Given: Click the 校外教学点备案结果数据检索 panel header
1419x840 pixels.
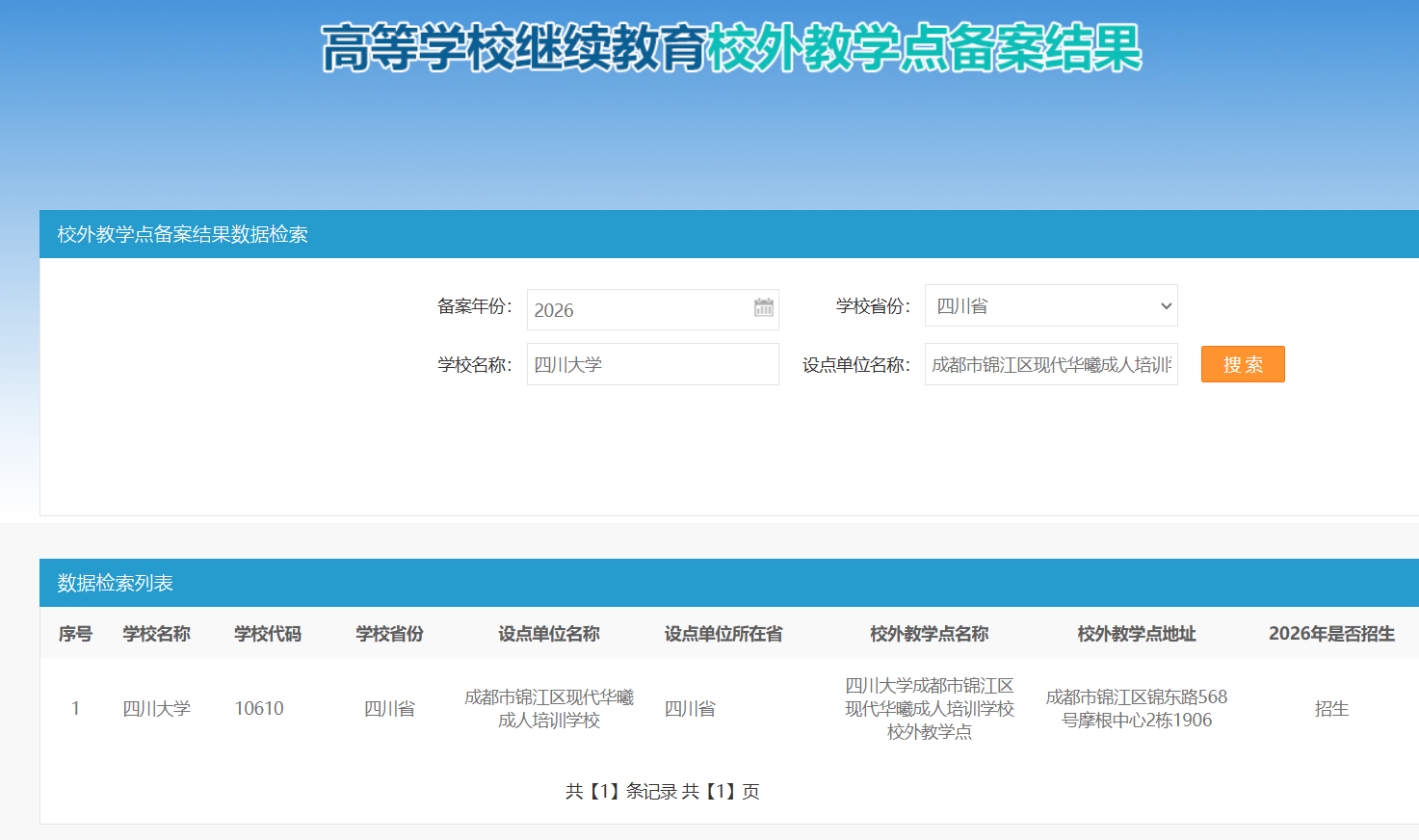Looking at the screenshot, I should pyautogui.click(x=729, y=234).
